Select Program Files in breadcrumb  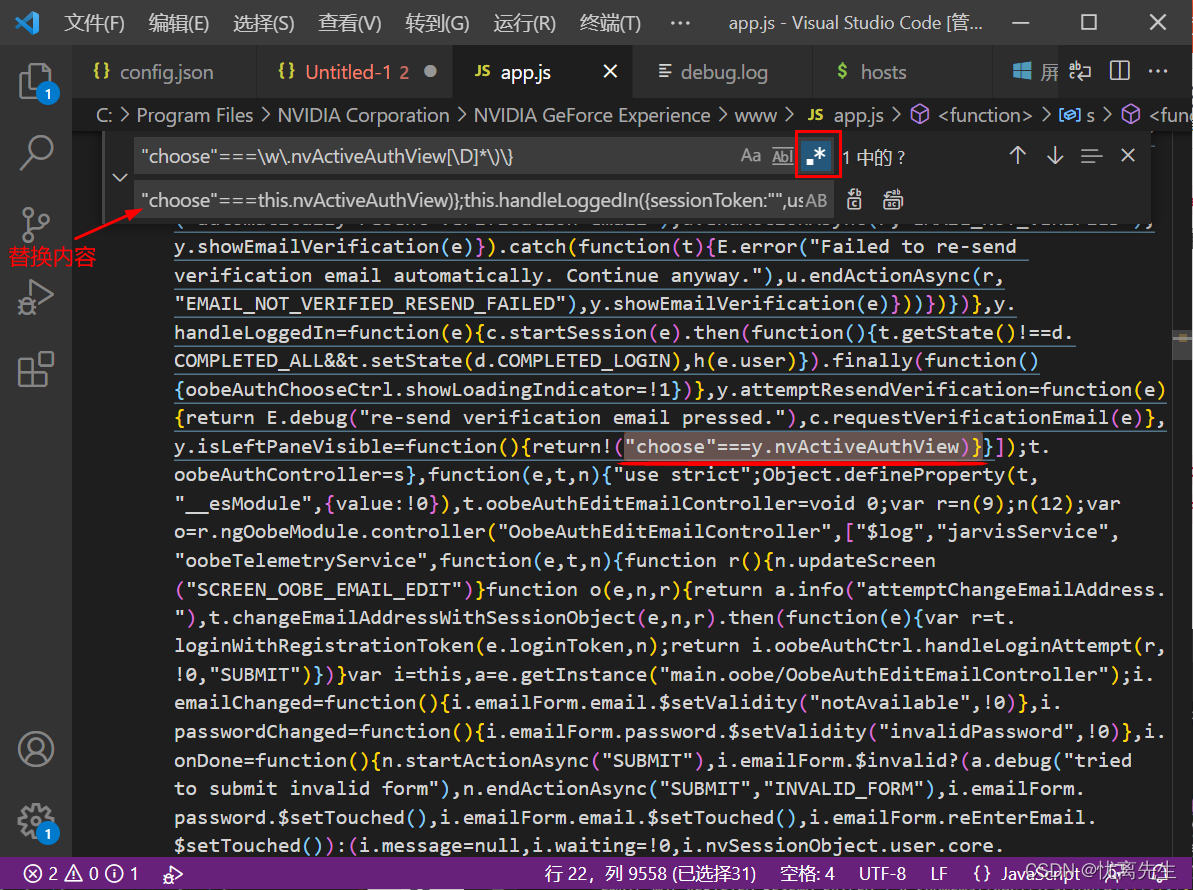[x=195, y=116]
